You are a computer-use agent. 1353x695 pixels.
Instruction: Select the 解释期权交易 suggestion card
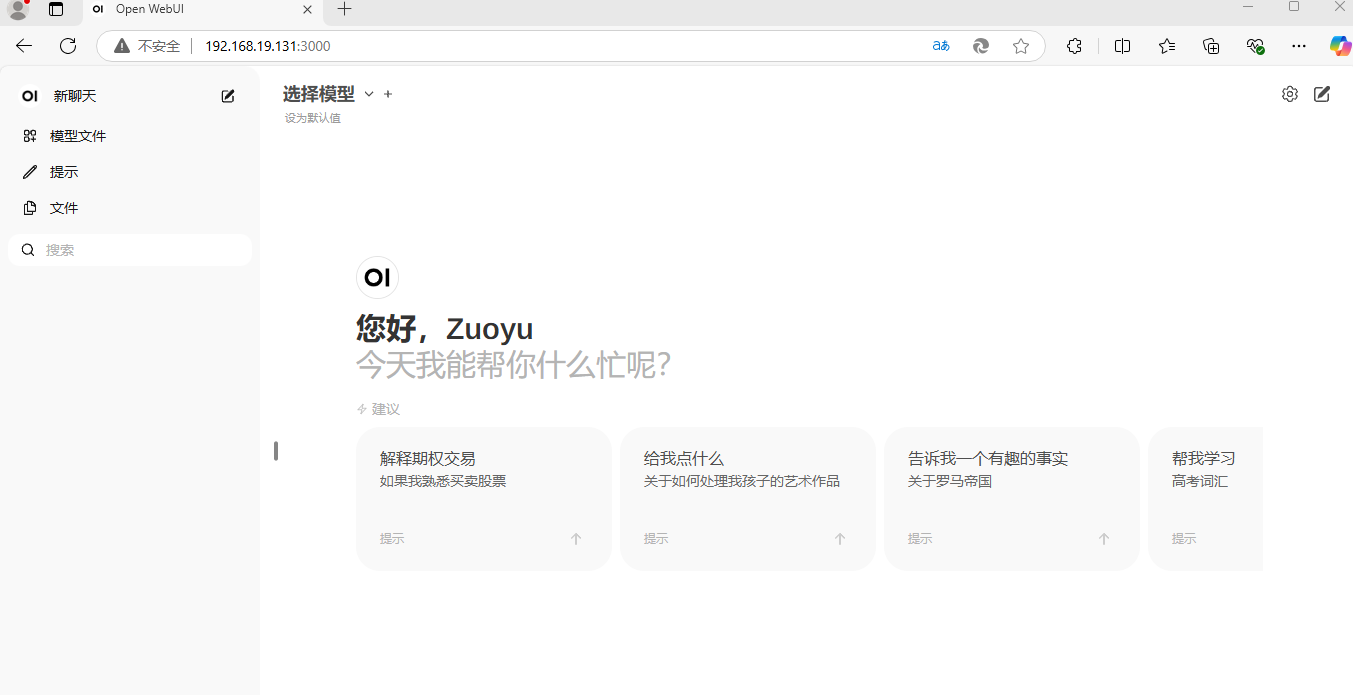coord(484,499)
